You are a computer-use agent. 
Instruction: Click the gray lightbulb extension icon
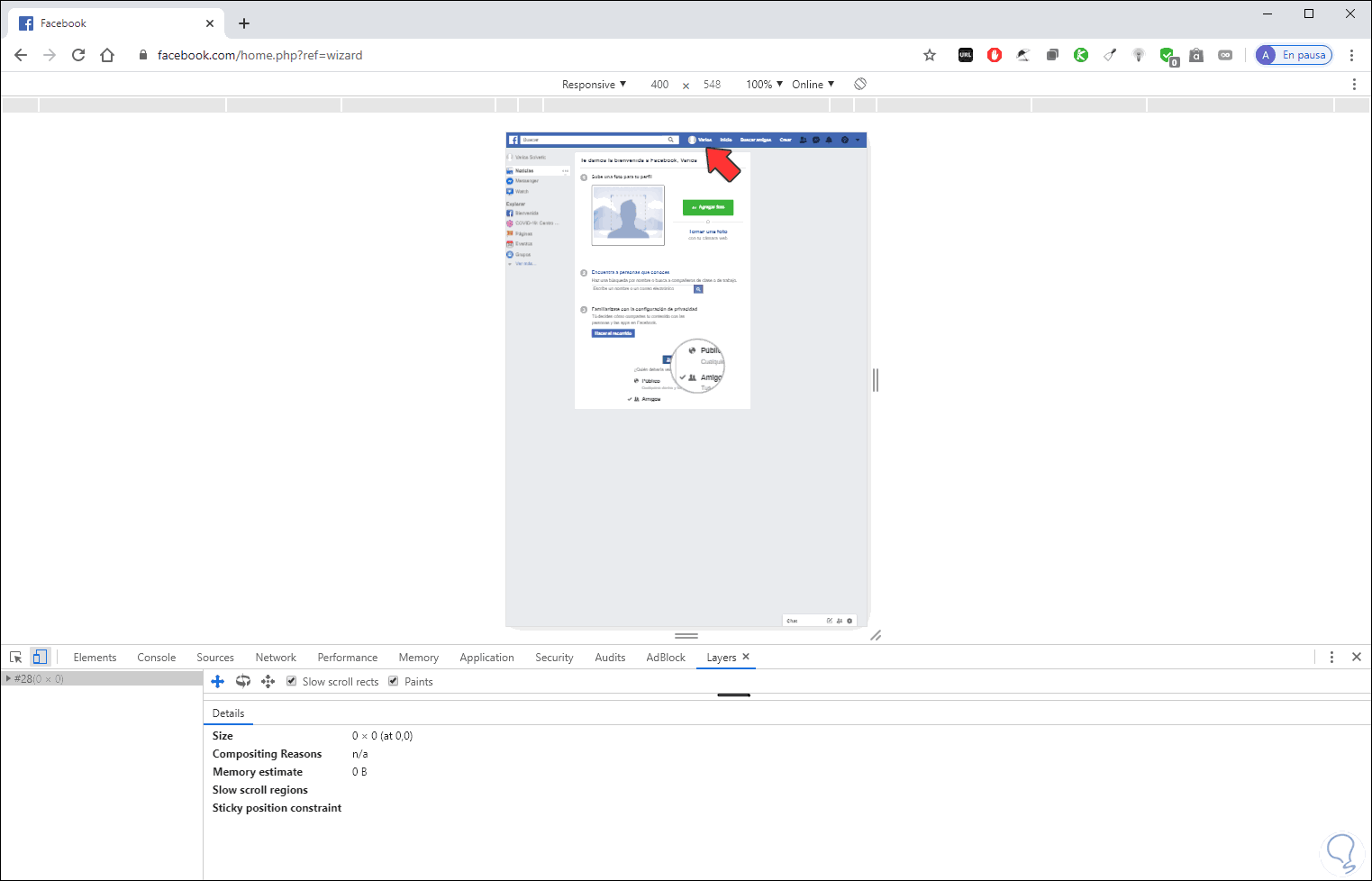[x=1139, y=55]
